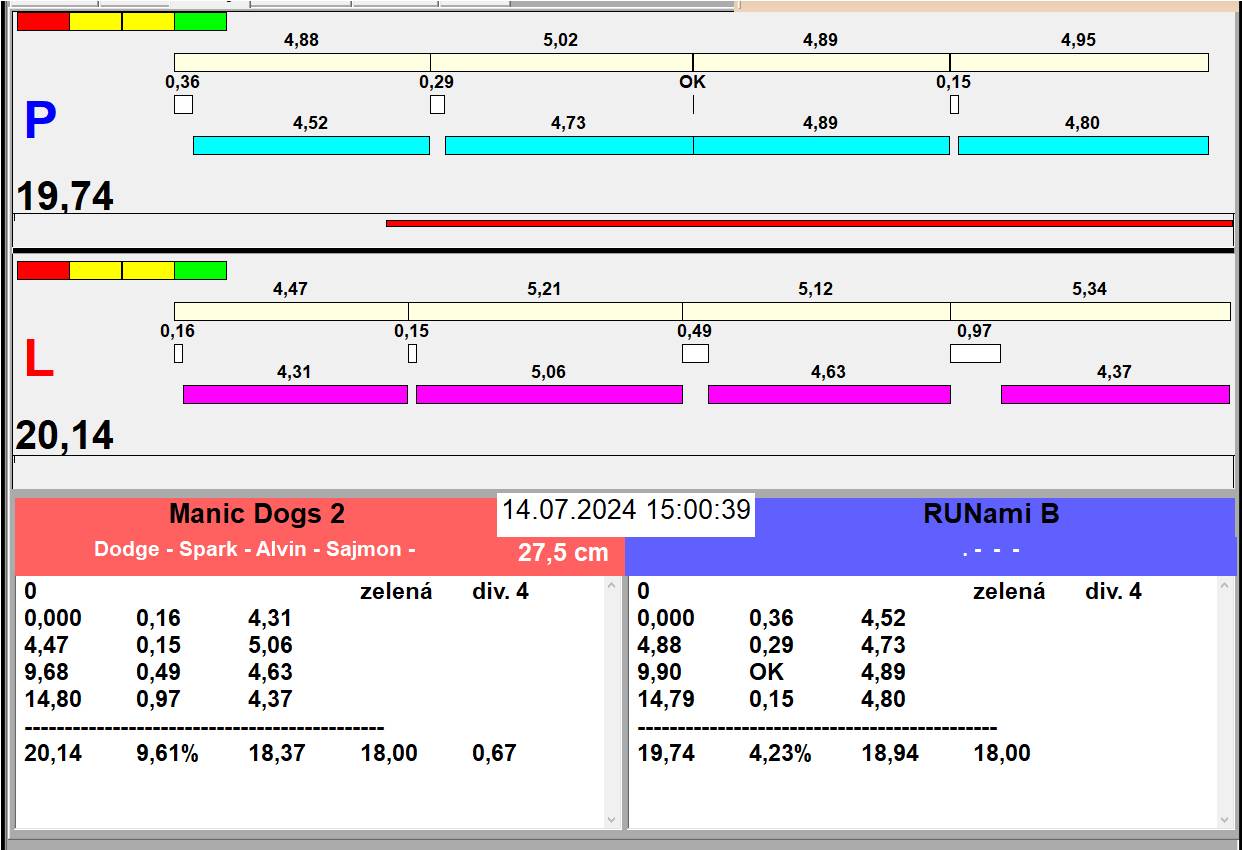This screenshot has height=850, width=1242.
Task: Click the red start light in lane P
Action: (43, 21)
